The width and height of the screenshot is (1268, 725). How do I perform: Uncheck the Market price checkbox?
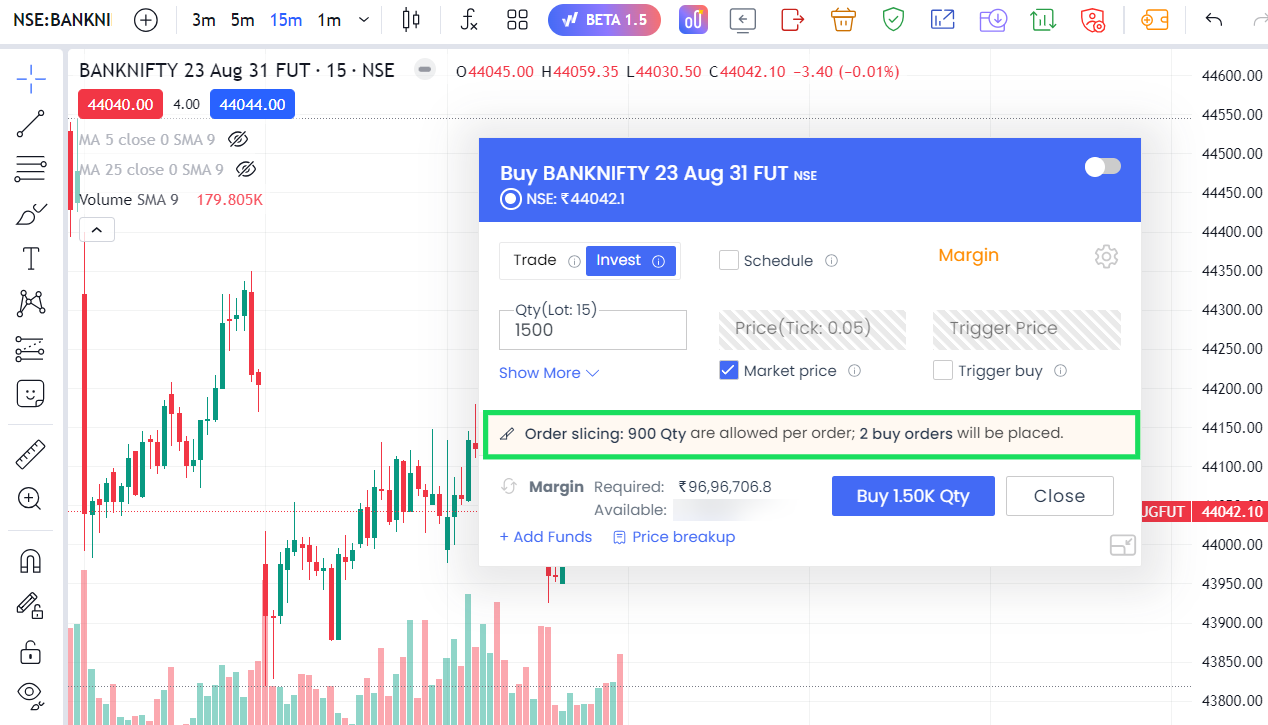point(729,370)
